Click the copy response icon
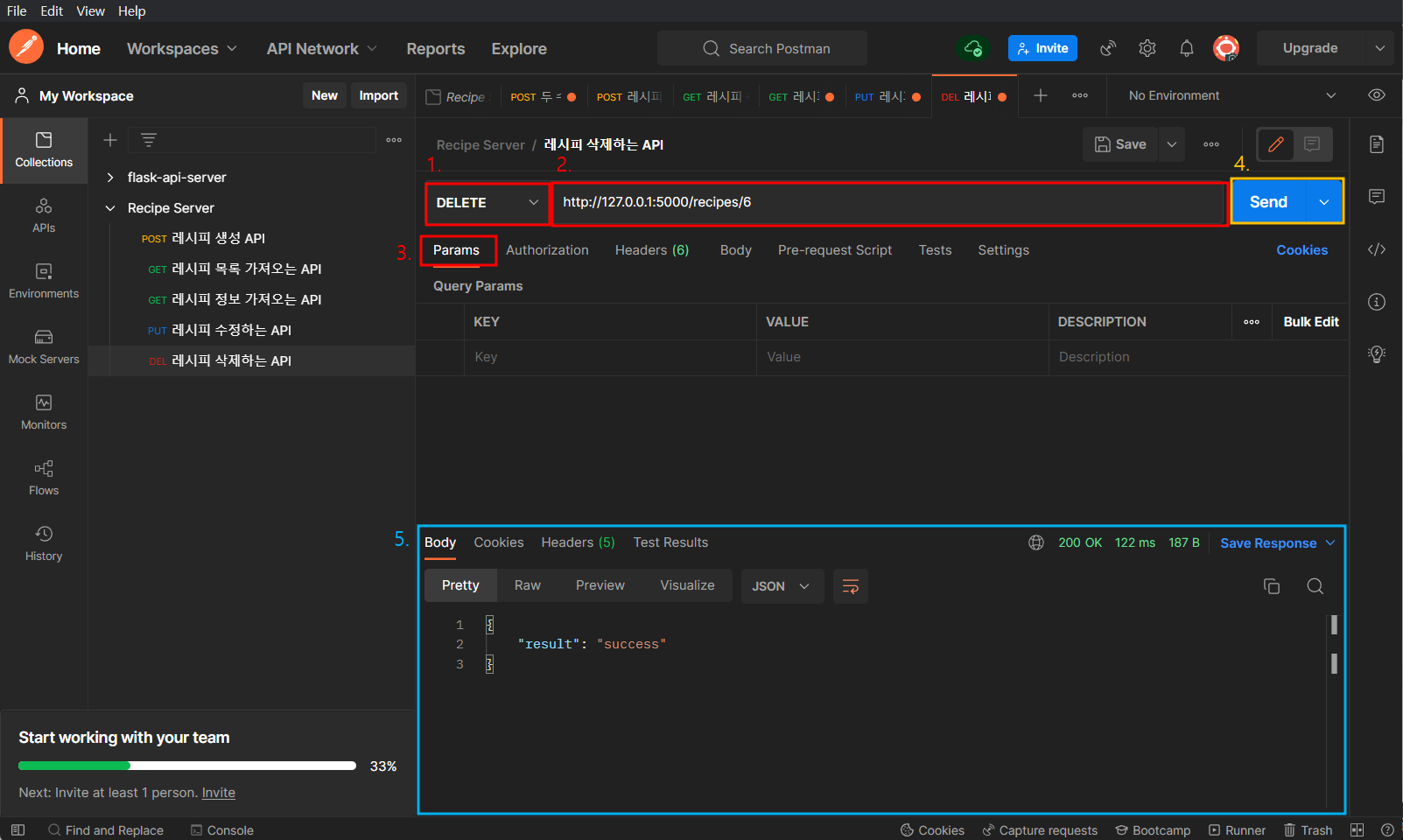Image resolution: width=1403 pixels, height=840 pixels. (x=1272, y=586)
